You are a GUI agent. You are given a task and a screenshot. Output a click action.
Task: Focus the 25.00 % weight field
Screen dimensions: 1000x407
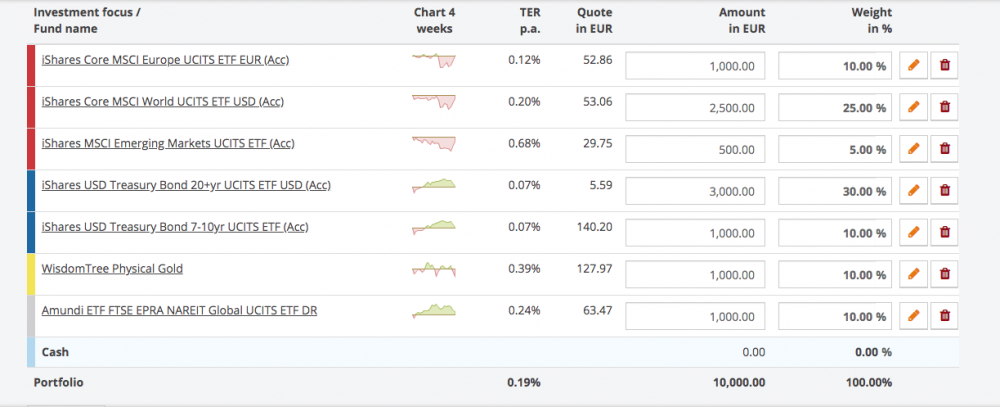[835, 107]
